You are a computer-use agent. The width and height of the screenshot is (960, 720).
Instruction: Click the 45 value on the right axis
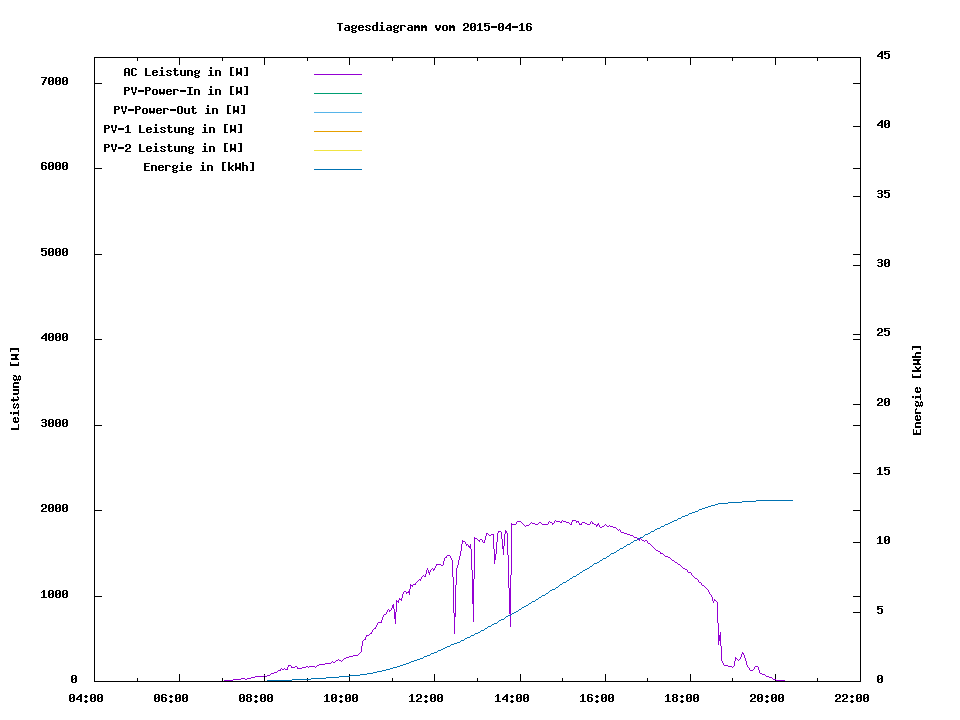883,55
